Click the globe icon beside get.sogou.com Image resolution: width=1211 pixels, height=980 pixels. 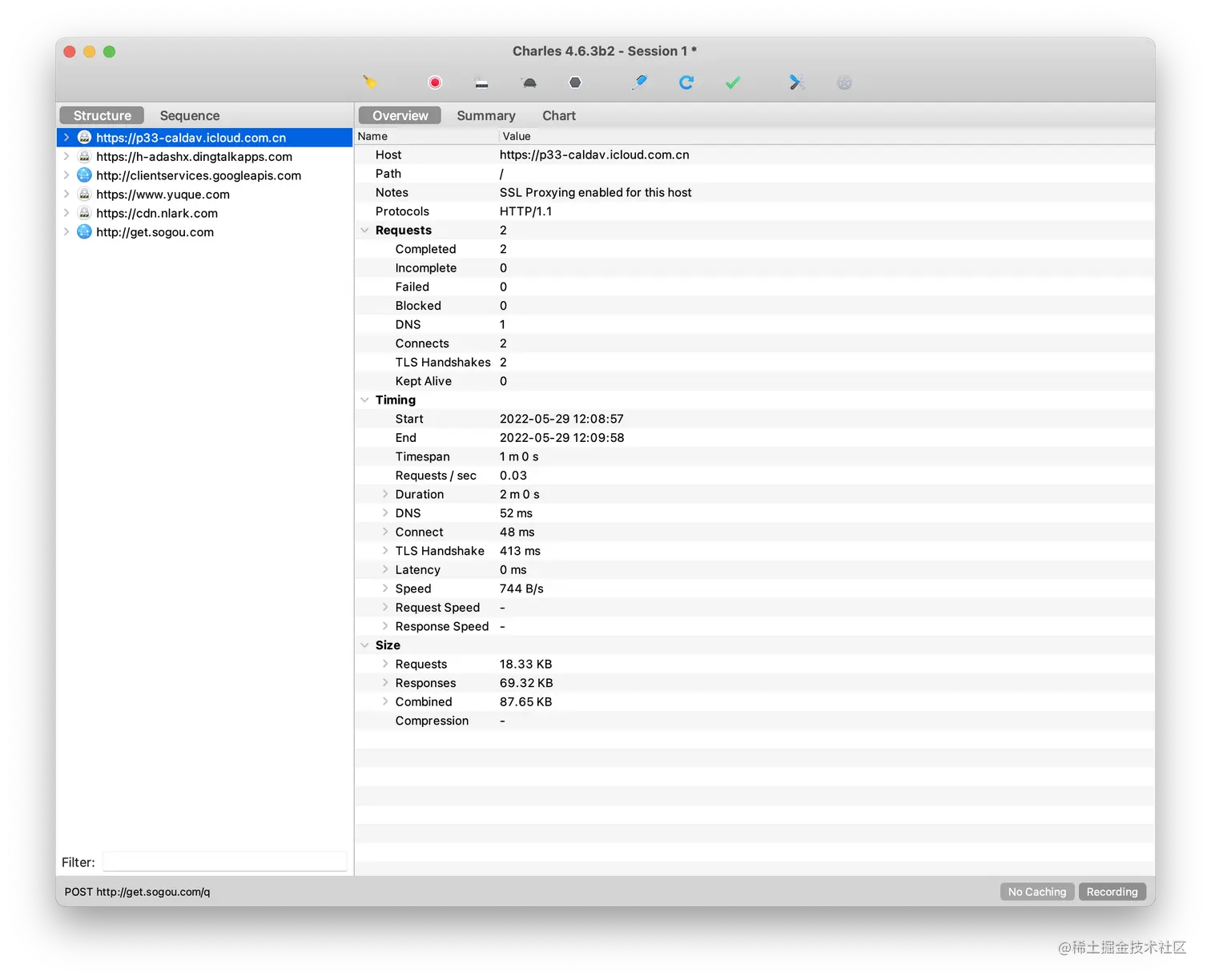point(84,232)
